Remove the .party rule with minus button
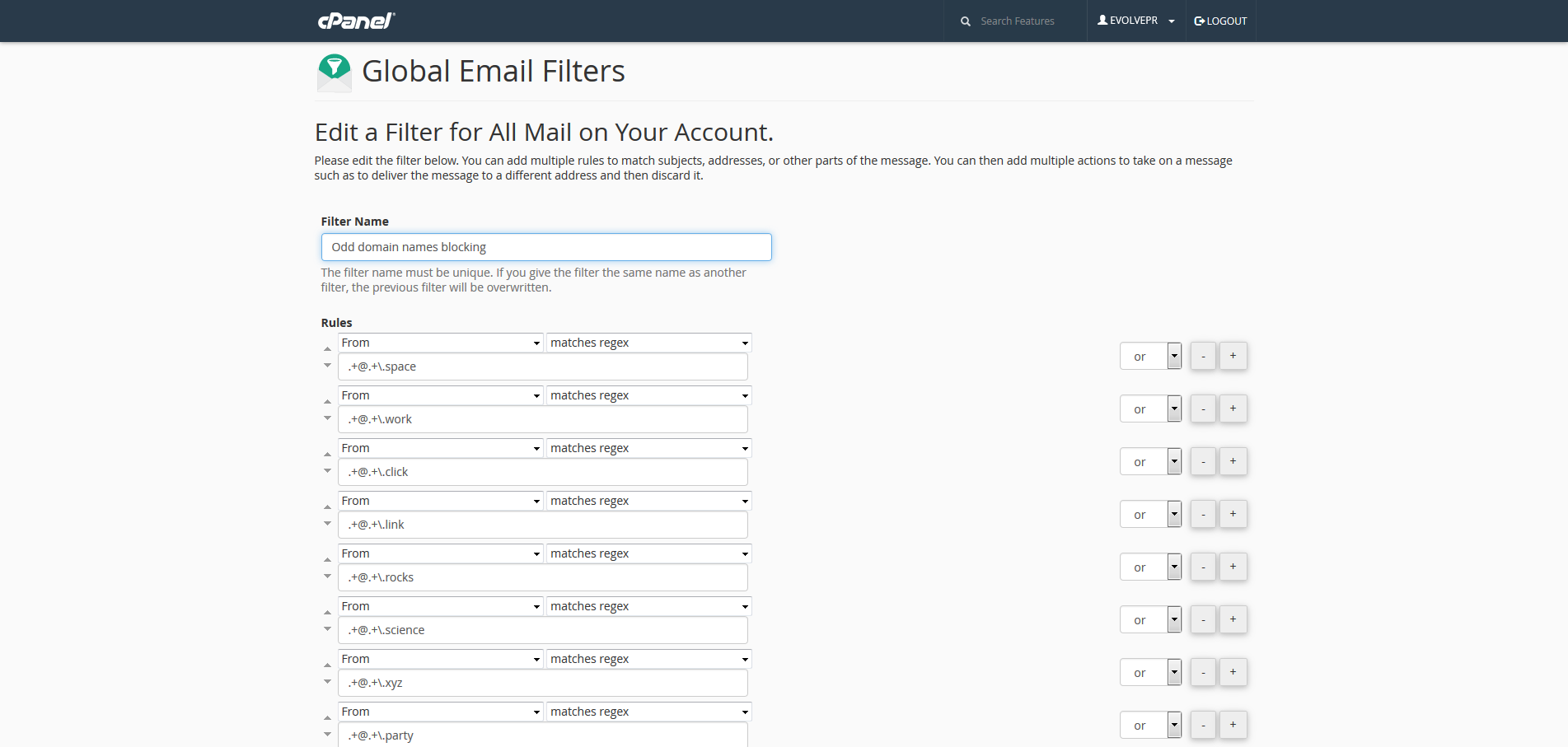 [x=1203, y=725]
